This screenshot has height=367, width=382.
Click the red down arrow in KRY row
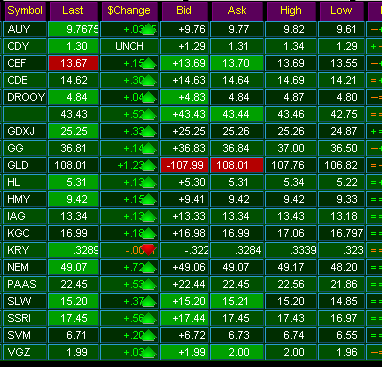pos(148,250)
